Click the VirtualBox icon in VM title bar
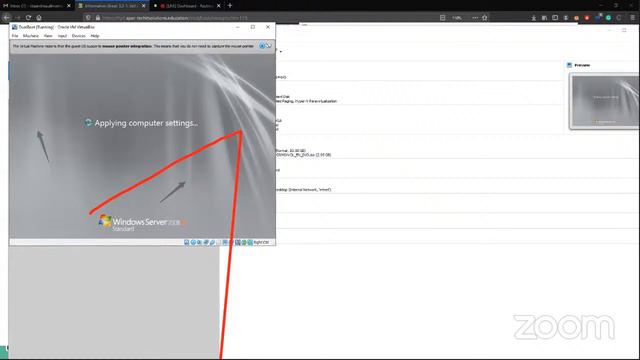 pyautogui.click(x=14, y=27)
